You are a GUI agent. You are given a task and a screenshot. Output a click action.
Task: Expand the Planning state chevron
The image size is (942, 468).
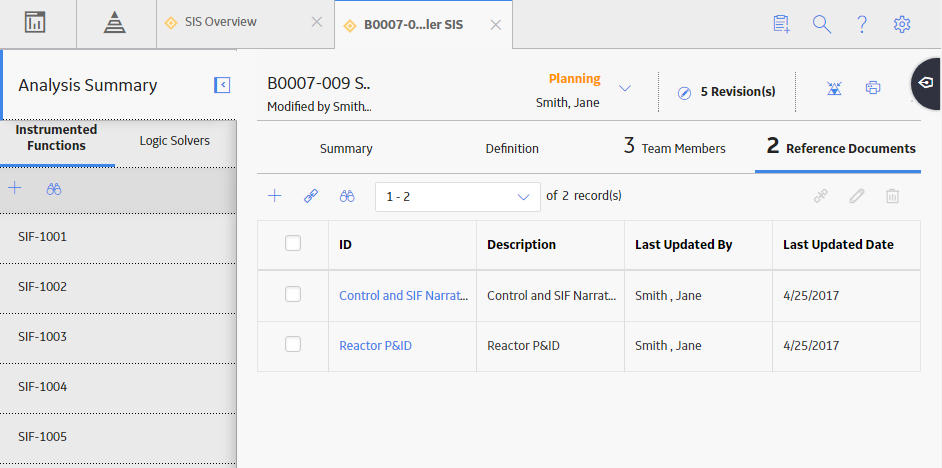[x=625, y=88]
